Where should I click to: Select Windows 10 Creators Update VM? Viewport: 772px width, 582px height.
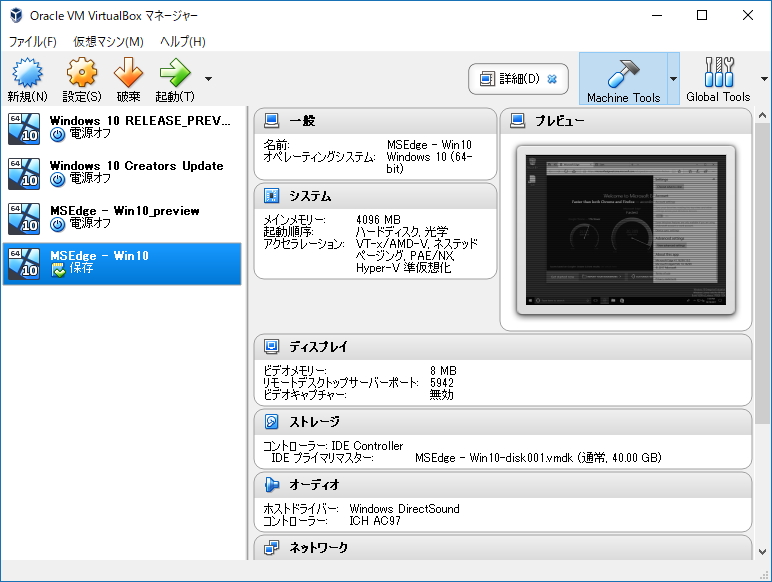pyautogui.click(x=122, y=174)
